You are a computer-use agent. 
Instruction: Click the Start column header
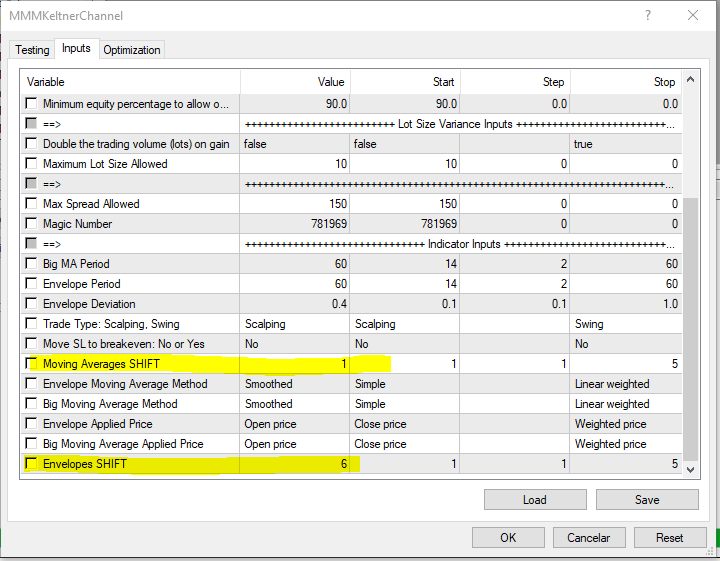(x=405, y=82)
